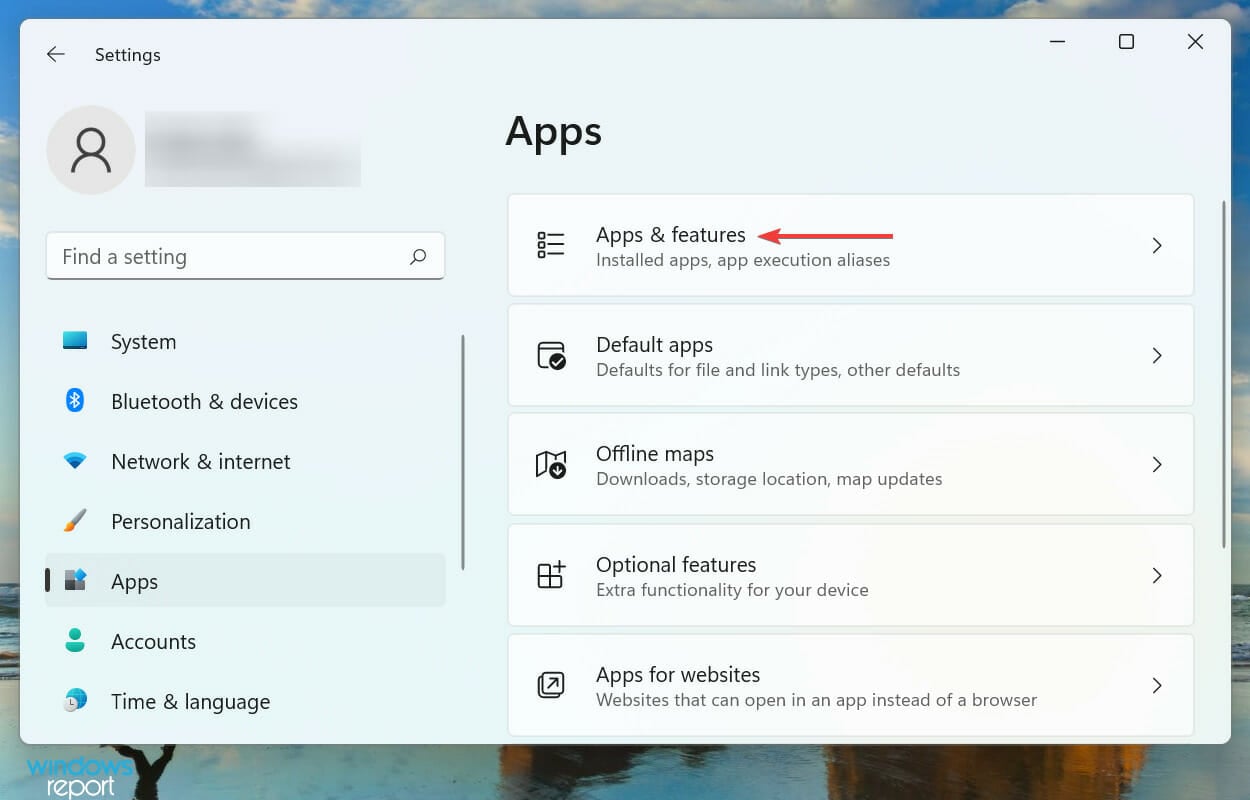Click the Personalization brush icon
1250x800 pixels.
click(75, 521)
